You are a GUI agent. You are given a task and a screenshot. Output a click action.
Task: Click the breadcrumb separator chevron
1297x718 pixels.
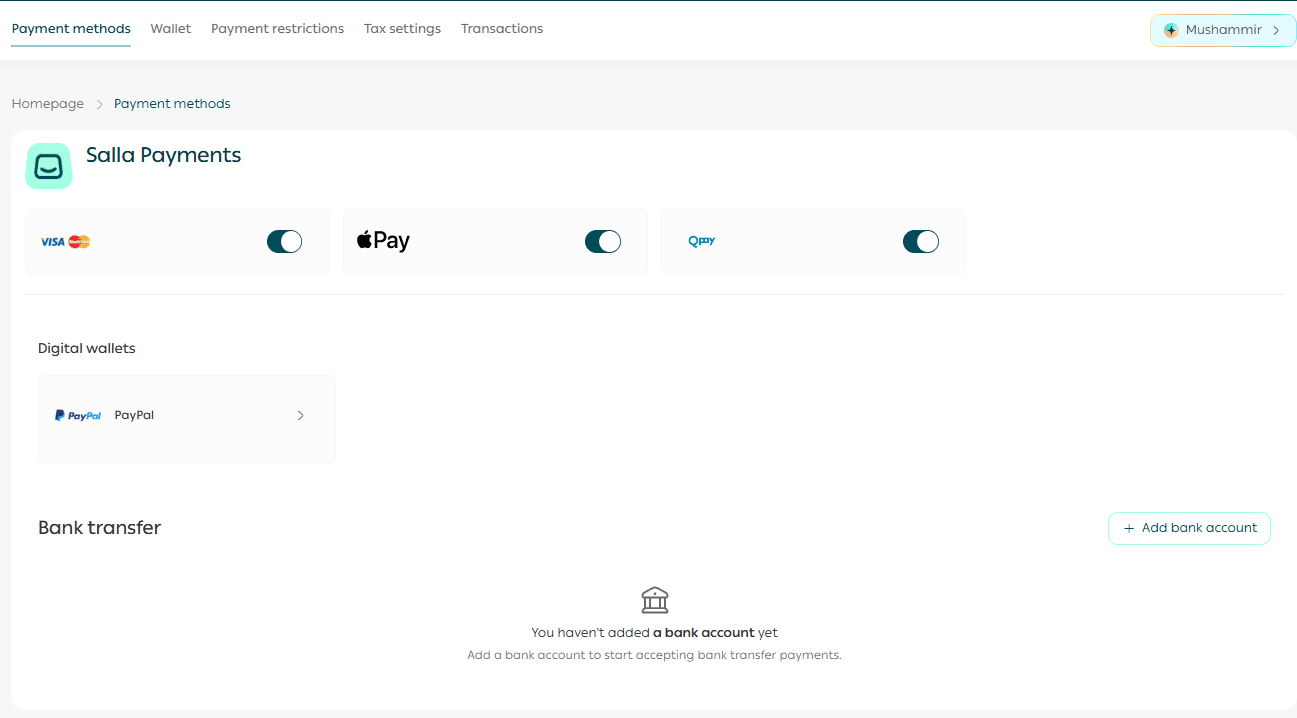pyautogui.click(x=99, y=104)
